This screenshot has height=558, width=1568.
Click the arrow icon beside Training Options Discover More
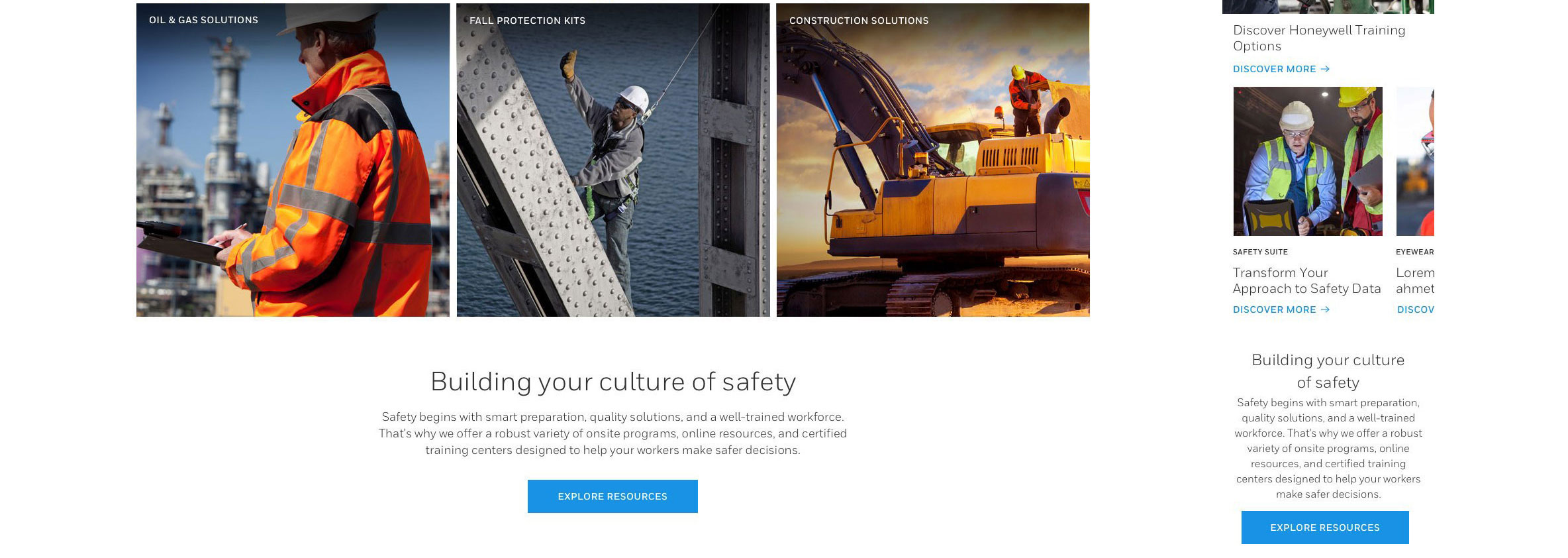point(1325,69)
